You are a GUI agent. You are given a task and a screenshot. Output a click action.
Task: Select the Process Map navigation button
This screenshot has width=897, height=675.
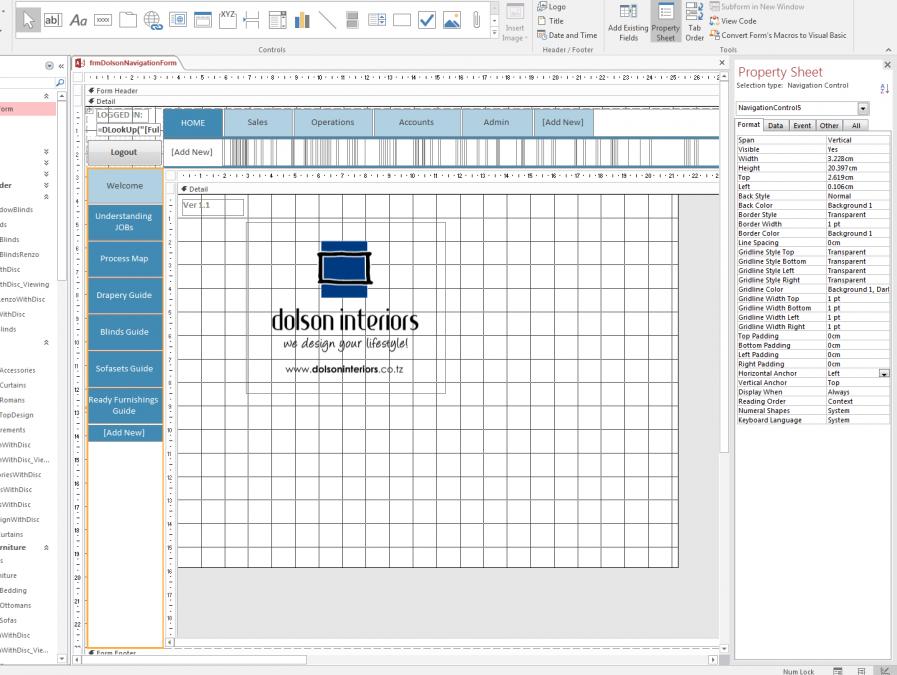pos(124,259)
